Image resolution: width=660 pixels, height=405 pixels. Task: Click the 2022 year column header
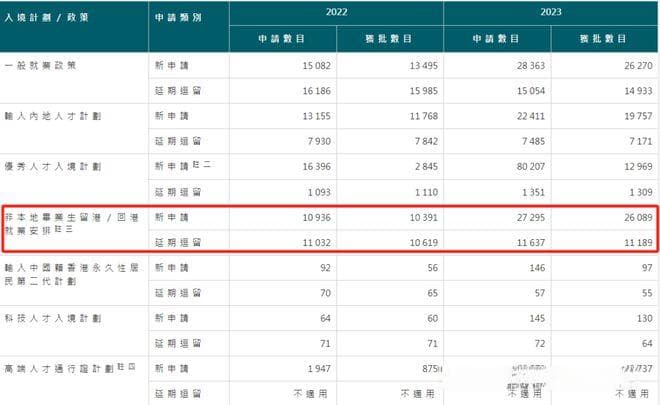tap(336, 12)
